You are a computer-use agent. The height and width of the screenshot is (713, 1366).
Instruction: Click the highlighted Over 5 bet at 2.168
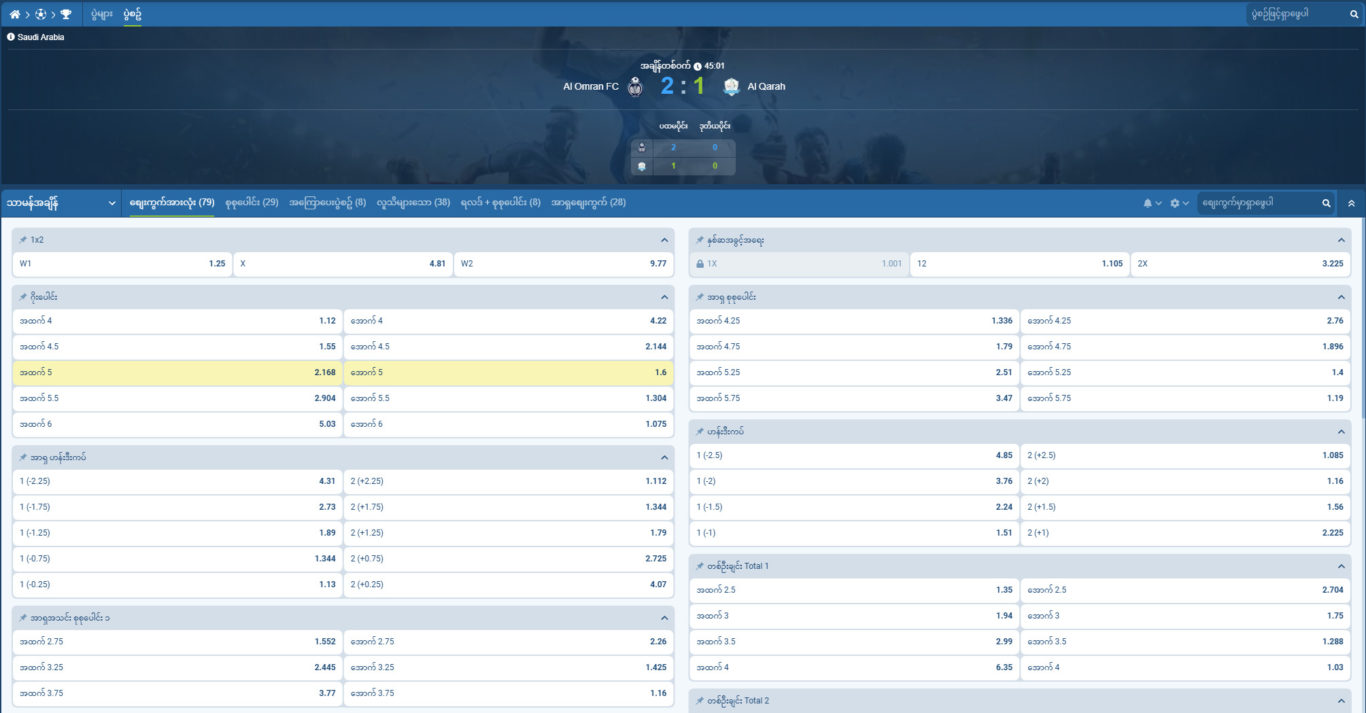coord(177,370)
